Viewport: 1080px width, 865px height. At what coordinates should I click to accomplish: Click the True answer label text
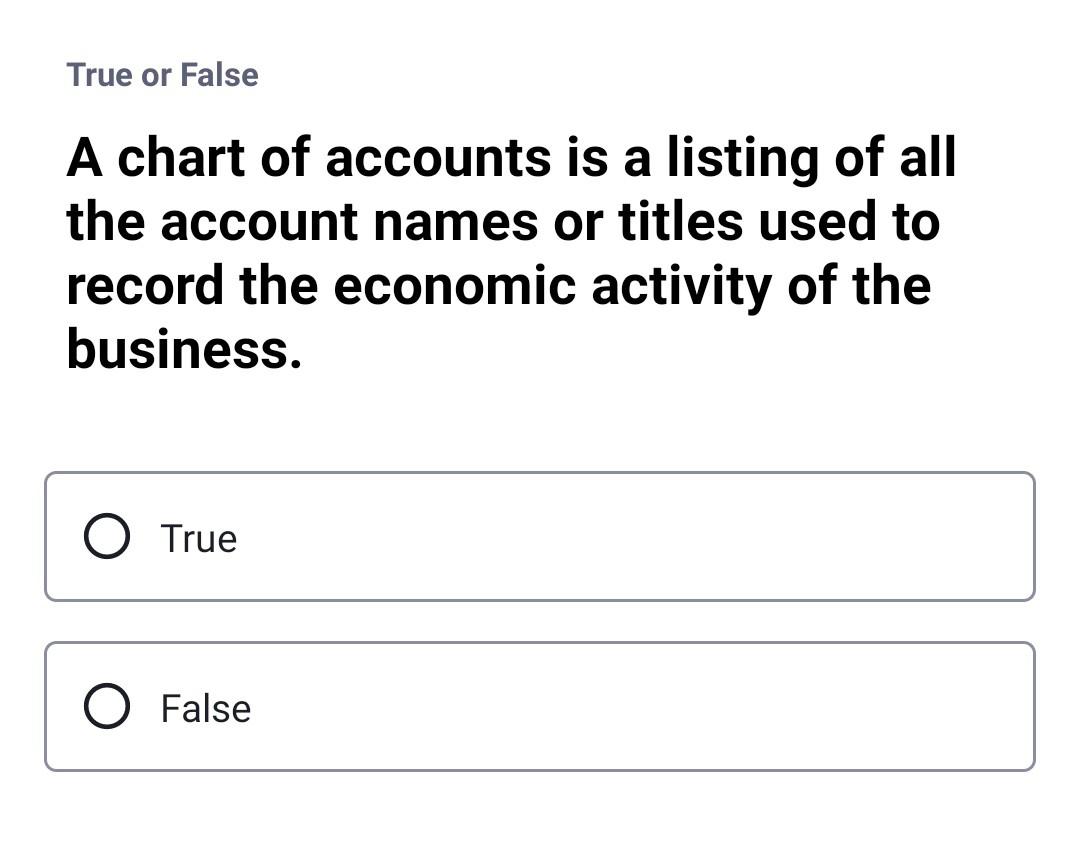[199, 538]
